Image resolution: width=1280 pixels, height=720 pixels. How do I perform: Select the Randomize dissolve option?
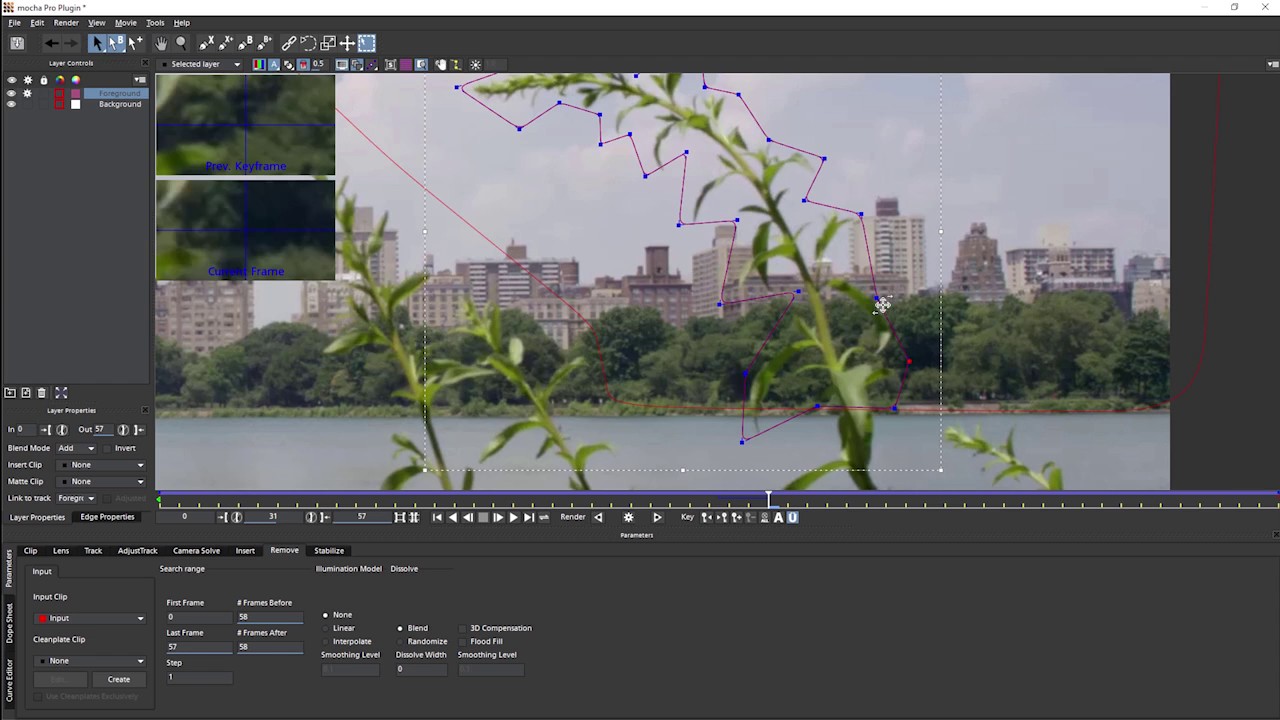400,641
